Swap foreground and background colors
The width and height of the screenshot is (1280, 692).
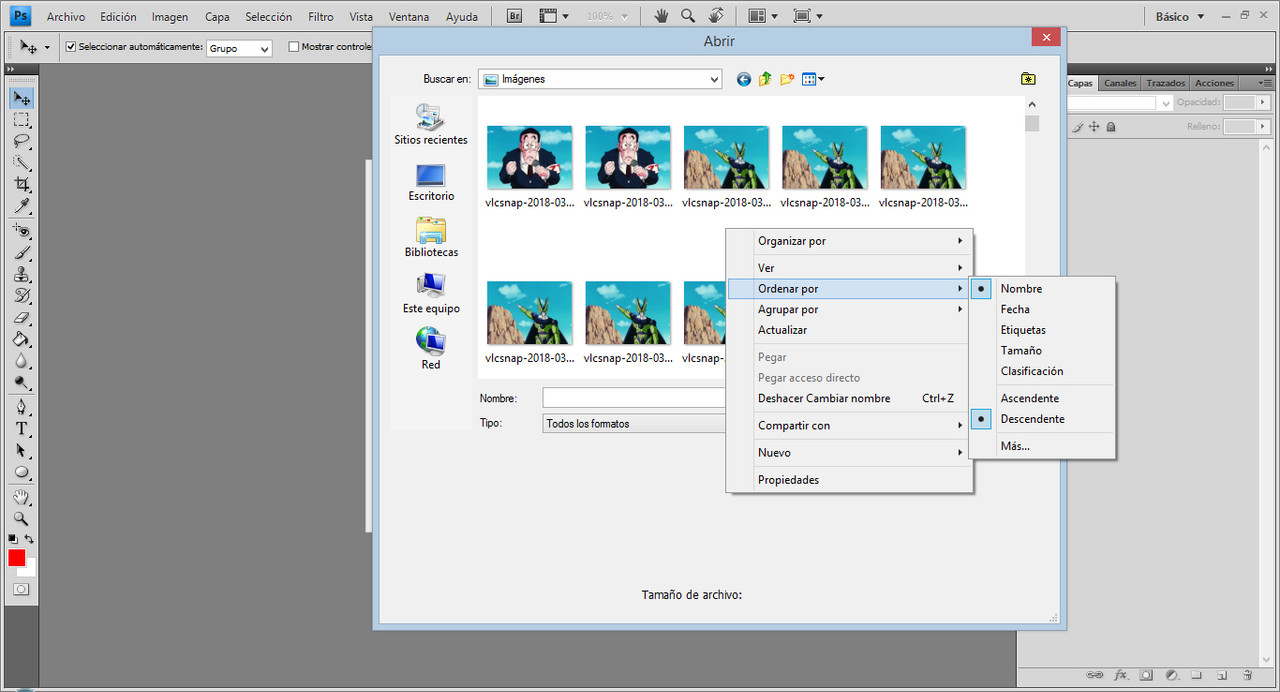coord(29,539)
